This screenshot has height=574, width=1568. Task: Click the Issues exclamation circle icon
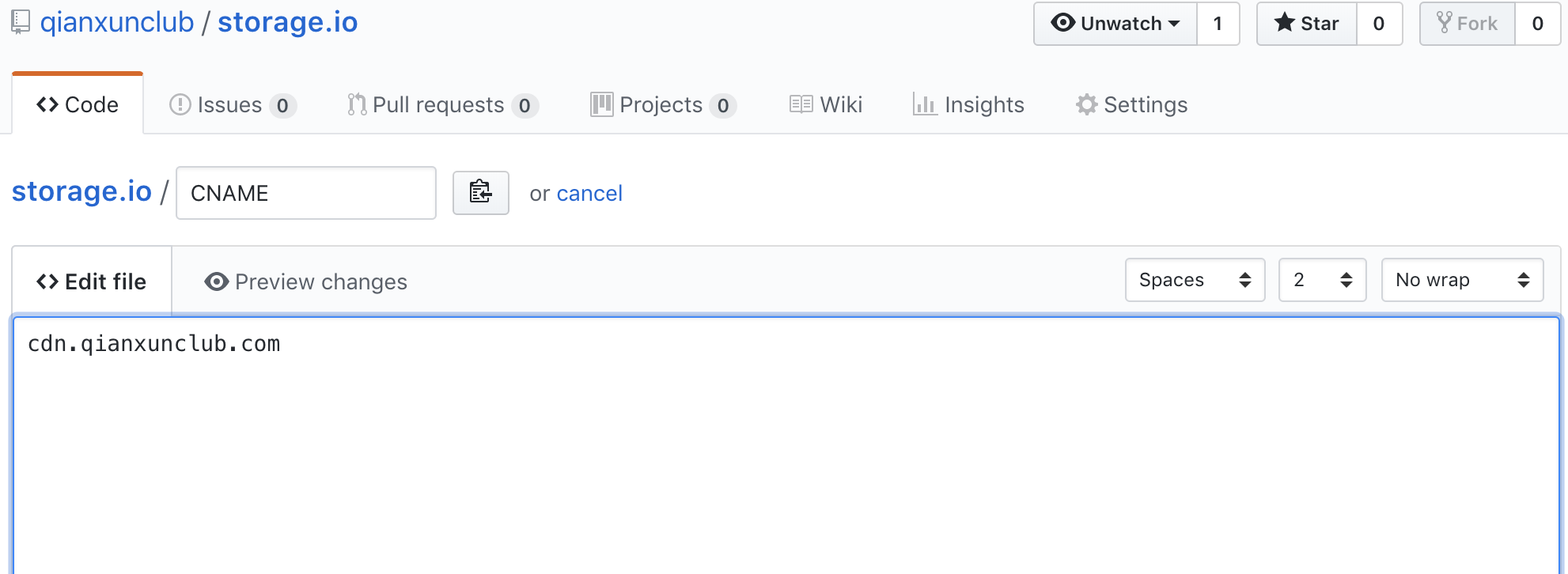(180, 104)
